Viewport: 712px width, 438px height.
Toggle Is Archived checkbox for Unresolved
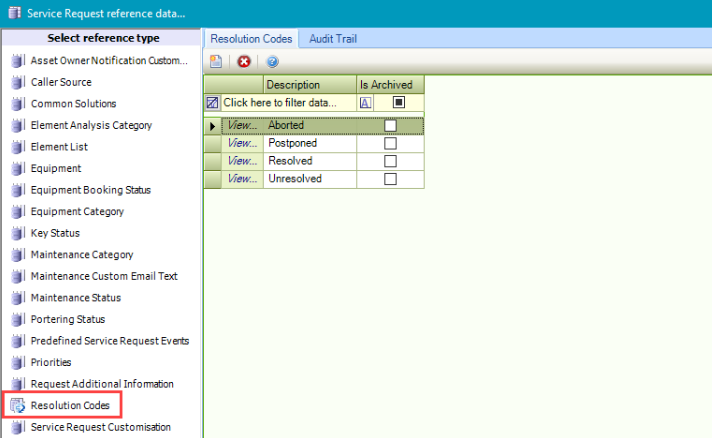pos(391,179)
